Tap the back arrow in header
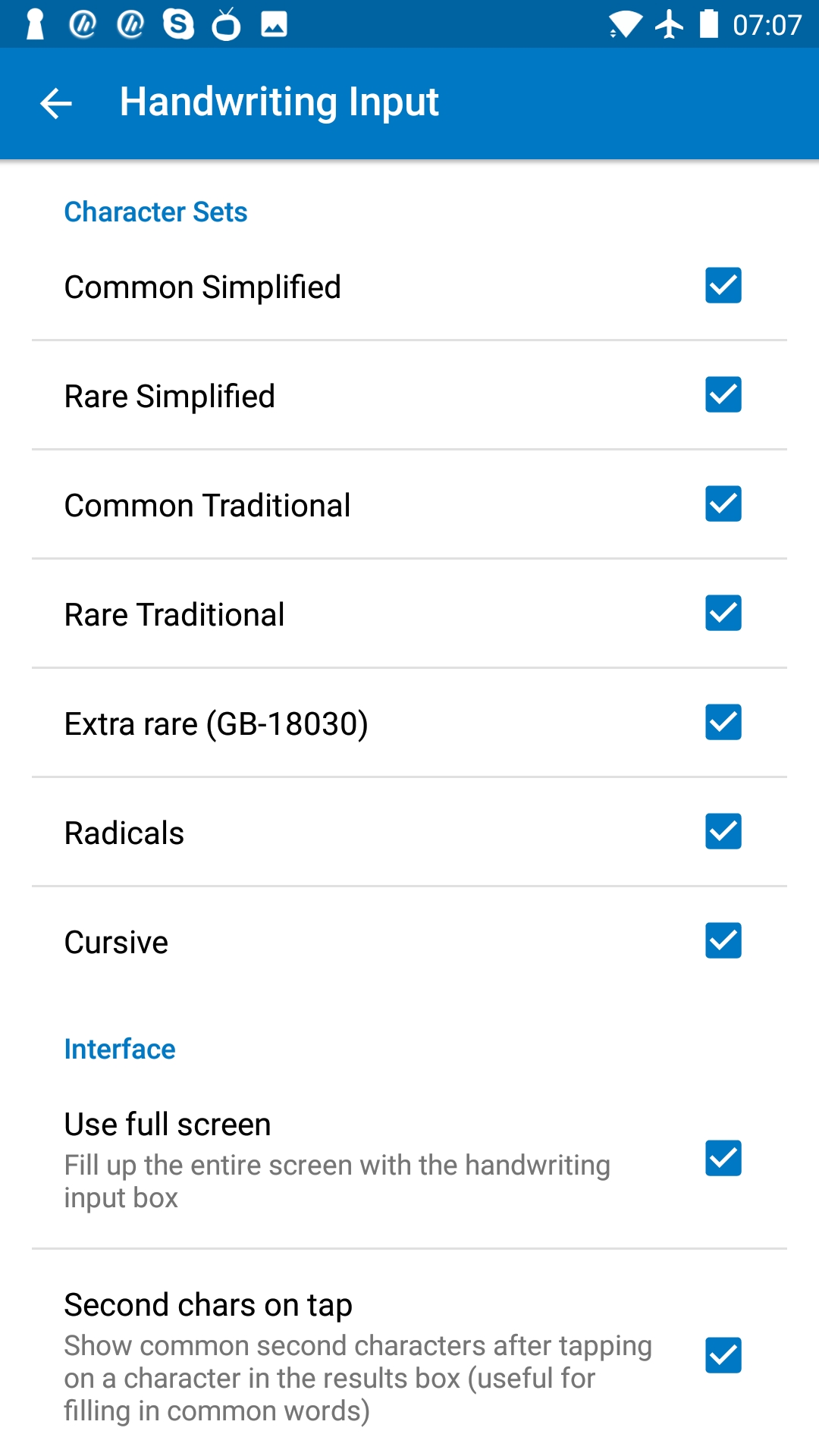This screenshot has height=1456, width=819. (55, 103)
